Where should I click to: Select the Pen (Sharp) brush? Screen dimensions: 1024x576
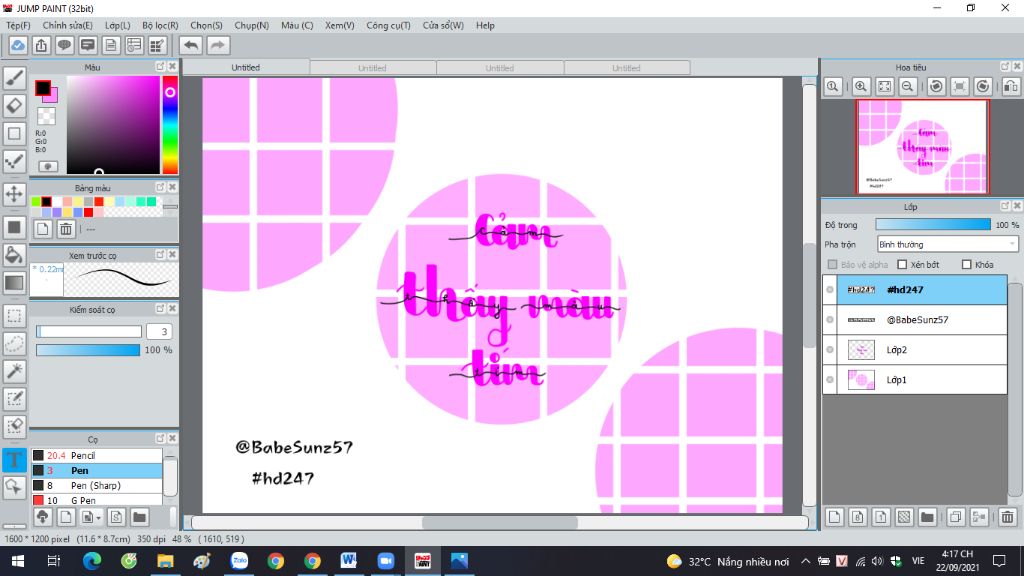(x=97, y=485)
